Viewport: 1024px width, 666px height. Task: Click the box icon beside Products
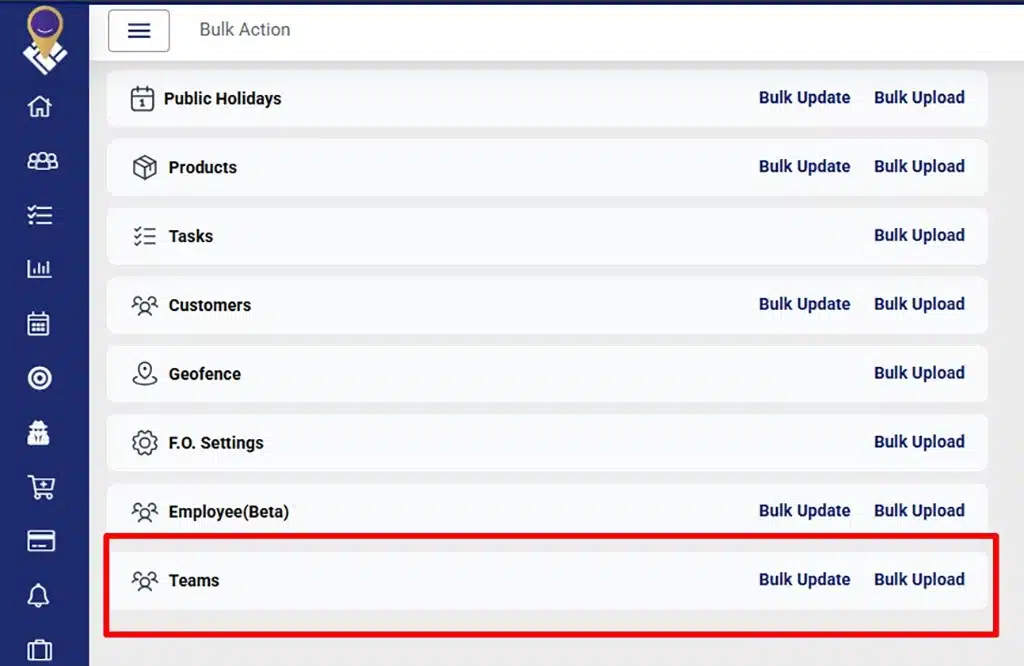click(x=146, y=167)
